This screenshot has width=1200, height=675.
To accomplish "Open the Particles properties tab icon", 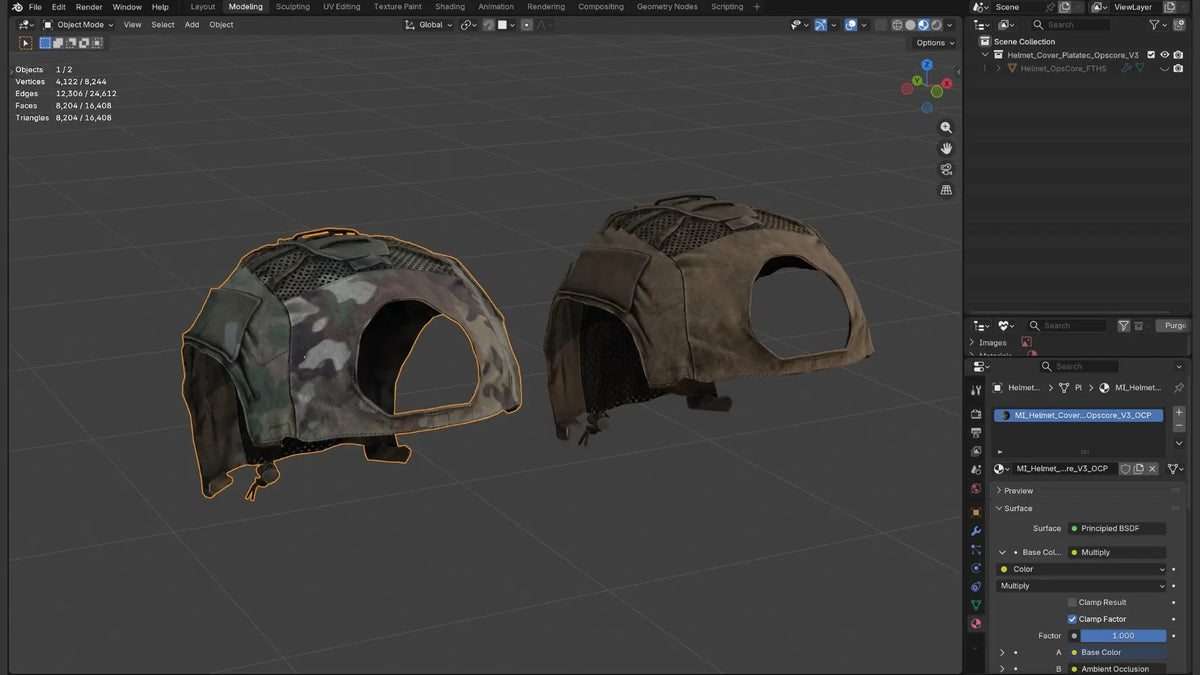I will coord(976,550).
